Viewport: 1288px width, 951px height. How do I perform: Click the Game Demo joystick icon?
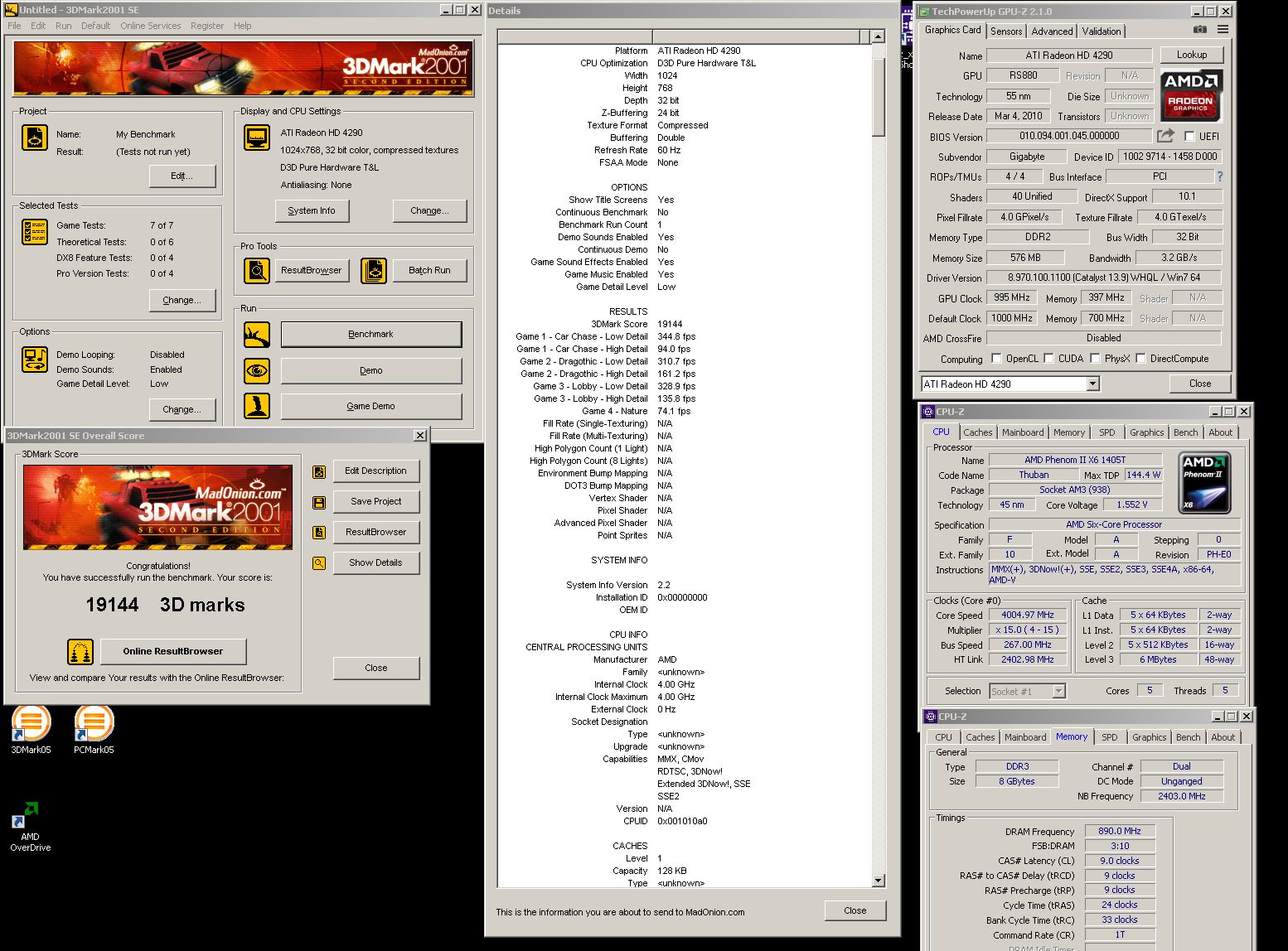(257, 406)
